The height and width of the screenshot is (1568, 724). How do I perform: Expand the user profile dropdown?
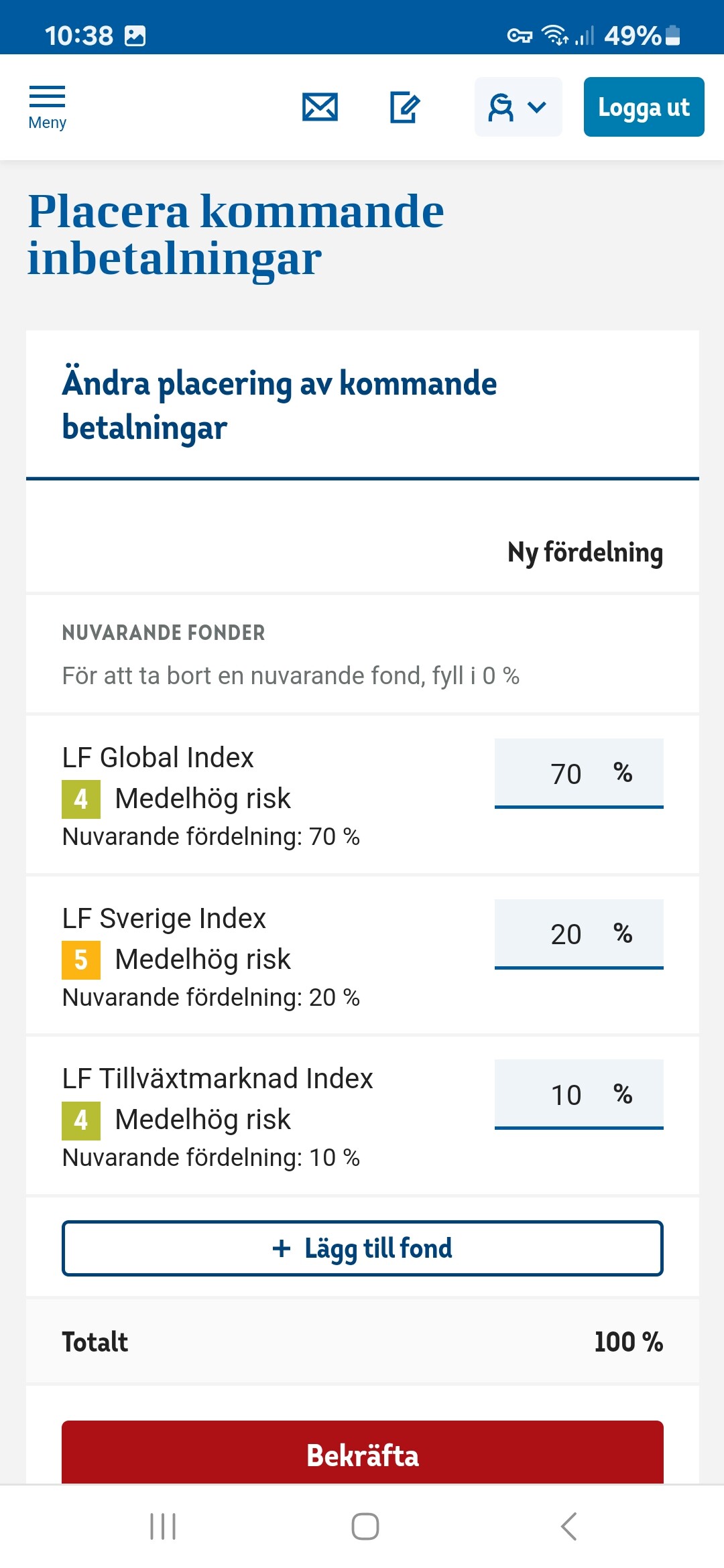click(518, 107)
